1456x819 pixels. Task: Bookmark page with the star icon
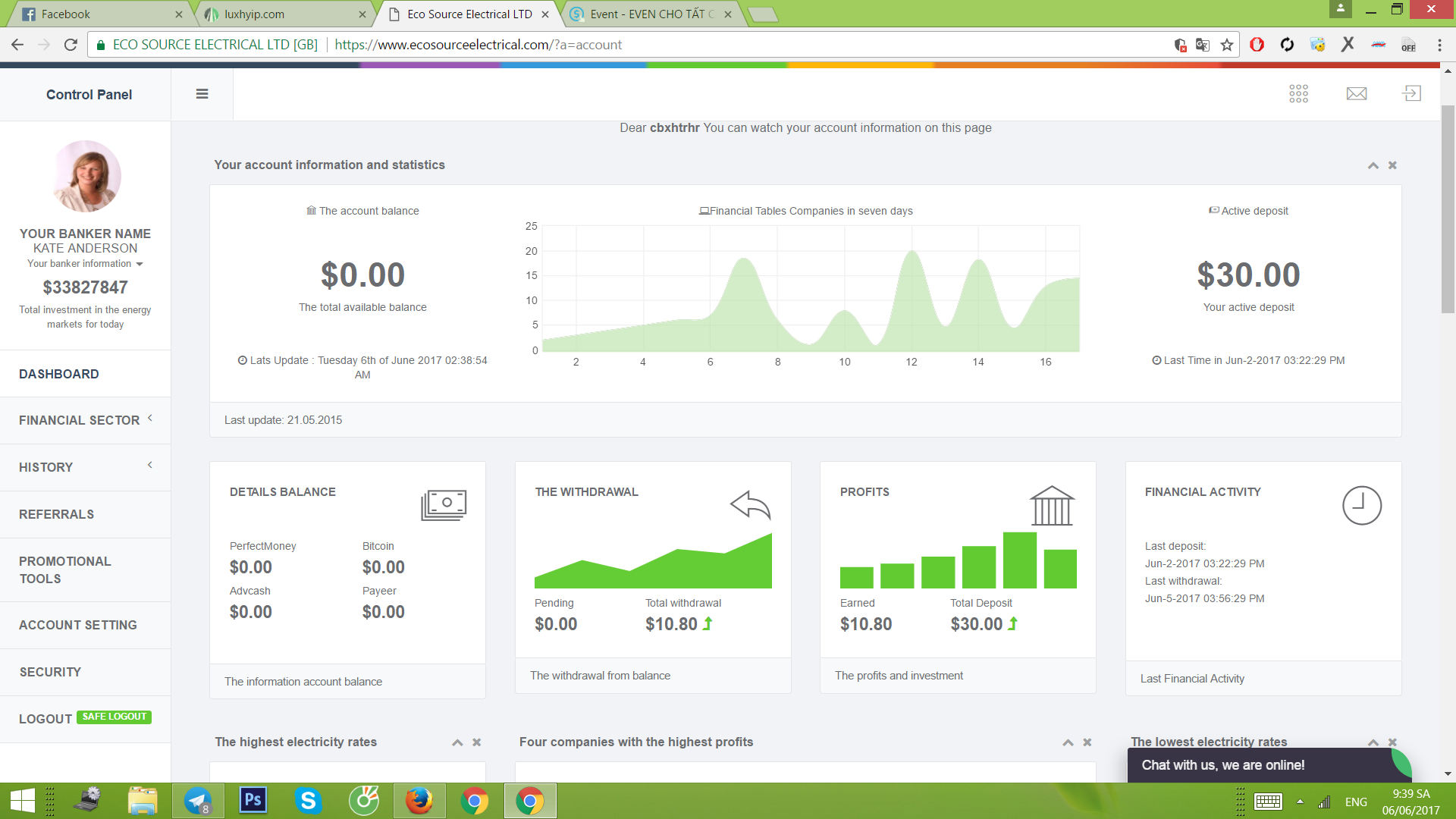coord(1227,45)
